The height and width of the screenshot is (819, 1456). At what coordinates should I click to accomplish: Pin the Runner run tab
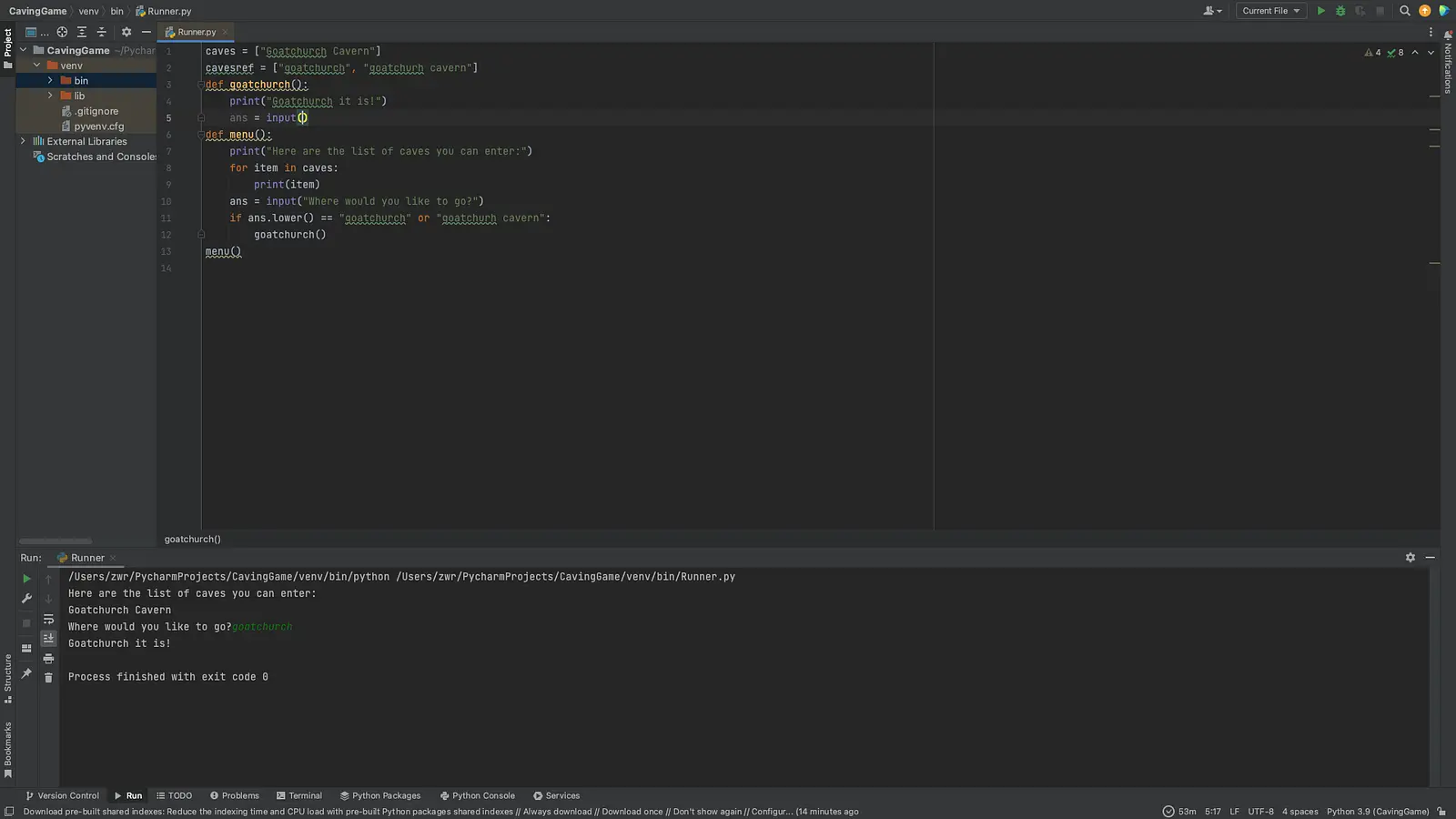point(26,673)
